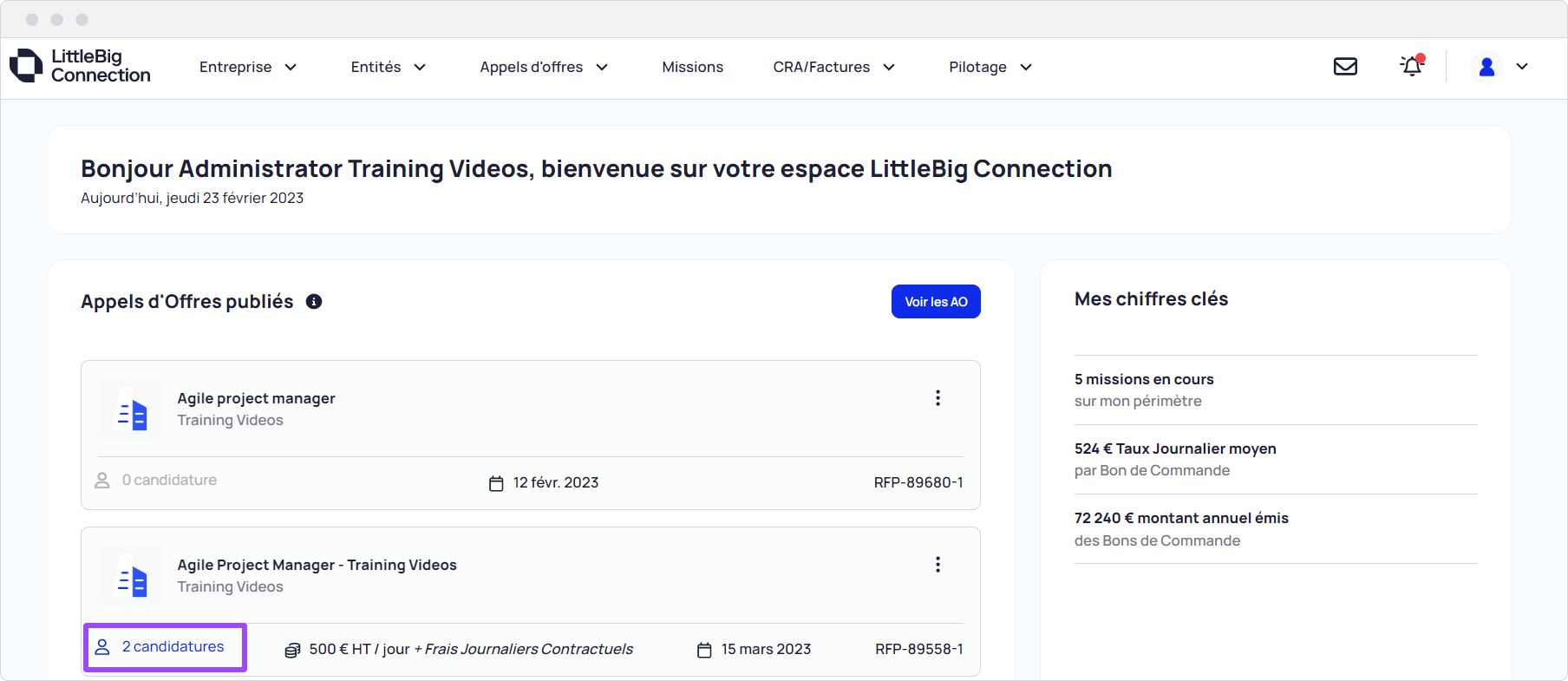Click the info icon beside Appels d'Offres publiés

pos(314,301)
